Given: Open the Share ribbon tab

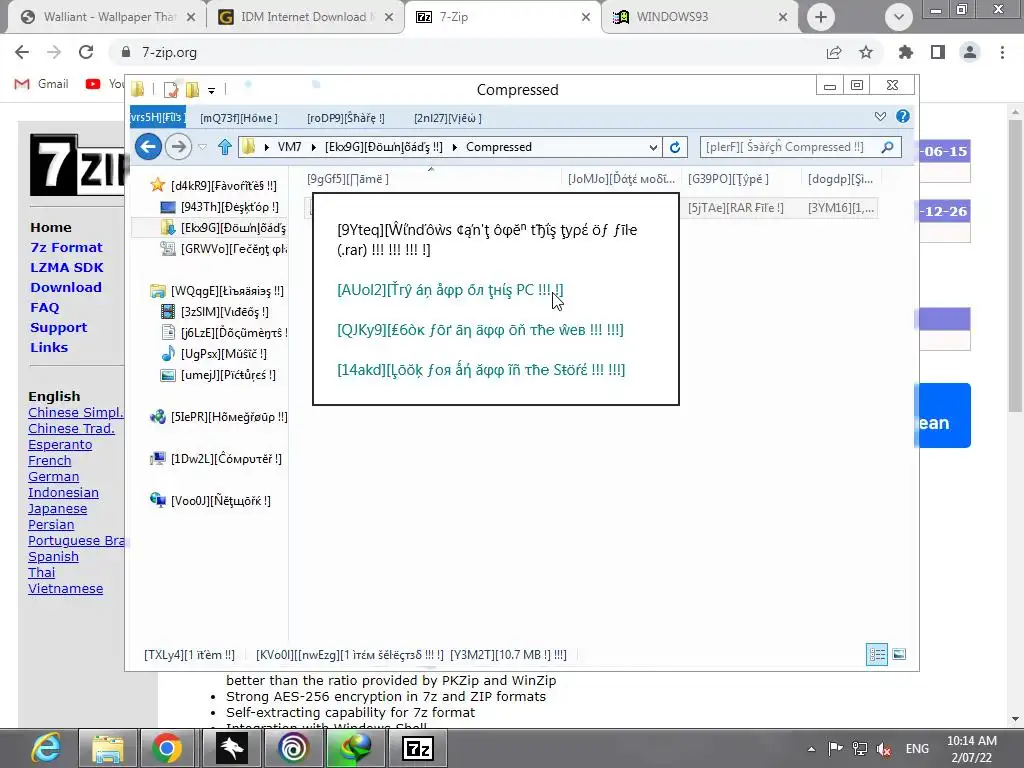Looking at the screenshot, I should coord(345,118).
